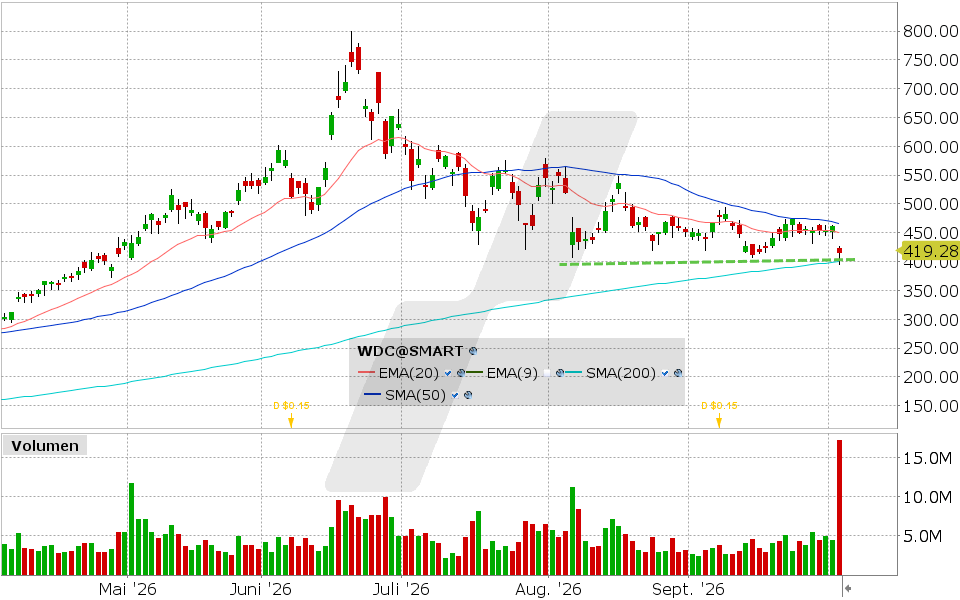Viewport: 960px width, 600px height.
Task: Click the WDC@SMART symbol label
Action: pyautogui.click(x=410, y=351)
